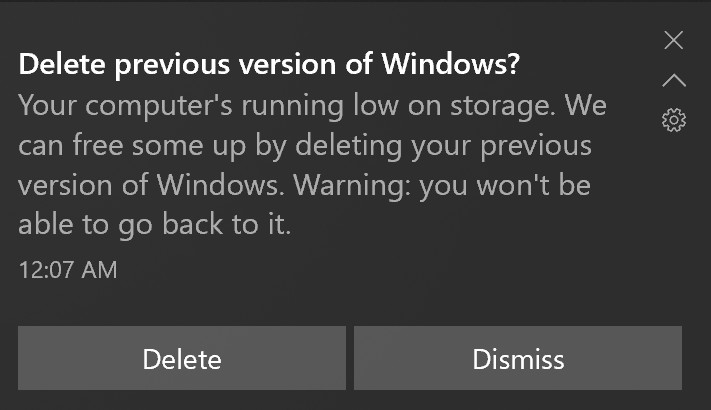Close the storage warning toast via X
Image resolution: width=711 pixels, height=410 pixels.
pyautogui.click(x=674, y=40)
